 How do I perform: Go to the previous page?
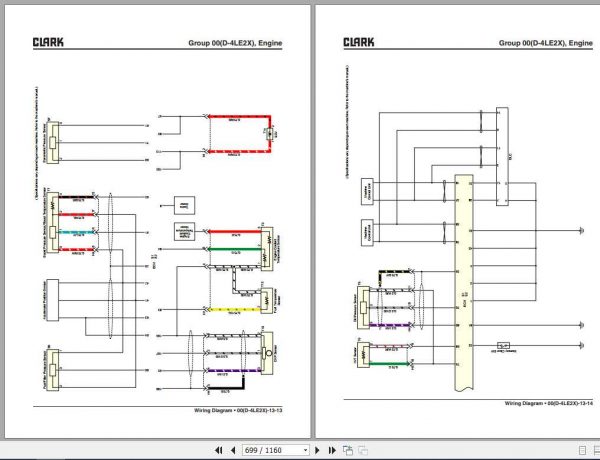coord(233,450)
